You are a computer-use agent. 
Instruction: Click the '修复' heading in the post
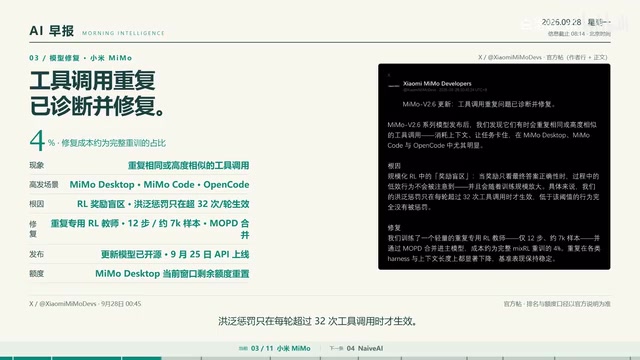point(394,228)
